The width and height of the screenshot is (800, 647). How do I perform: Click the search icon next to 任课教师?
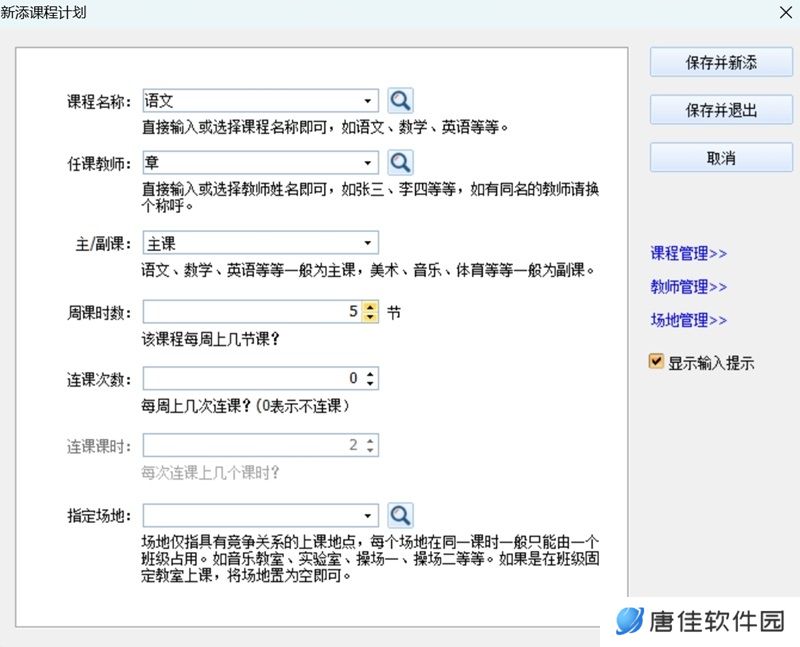[401, 163]
